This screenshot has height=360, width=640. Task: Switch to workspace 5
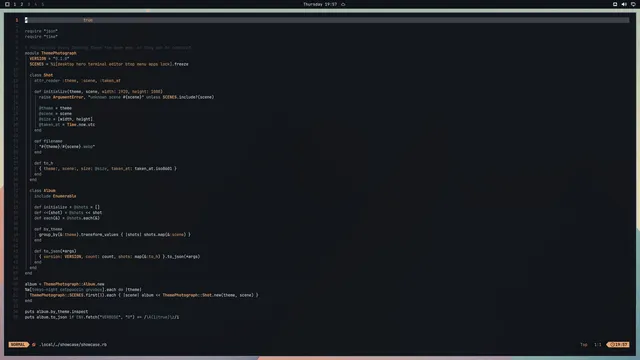(x=42, y=4)
